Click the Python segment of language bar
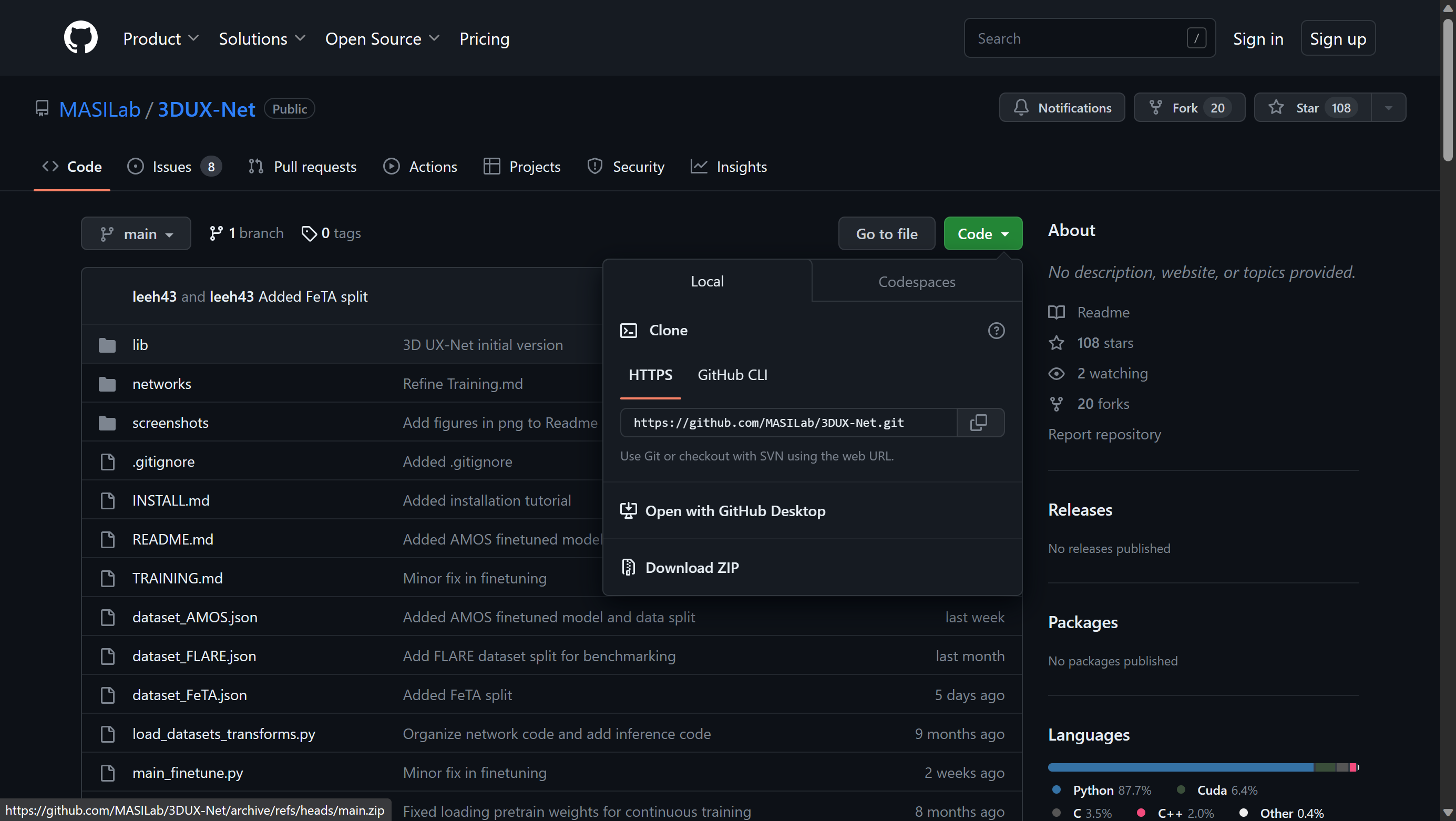 click(1180, 767)
